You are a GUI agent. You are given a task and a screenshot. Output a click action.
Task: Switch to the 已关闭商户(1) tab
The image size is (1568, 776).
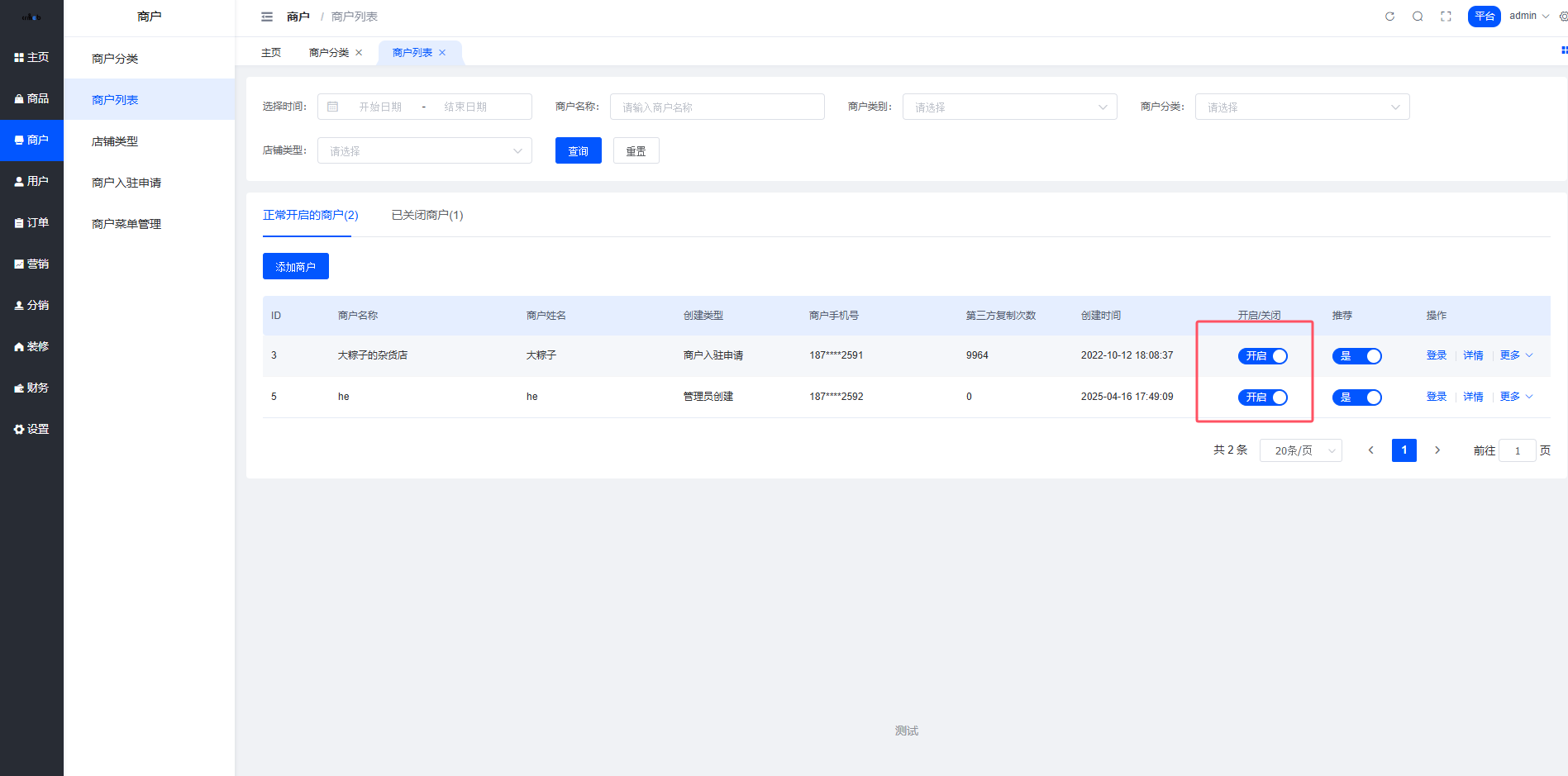click(x=427, y=215)
